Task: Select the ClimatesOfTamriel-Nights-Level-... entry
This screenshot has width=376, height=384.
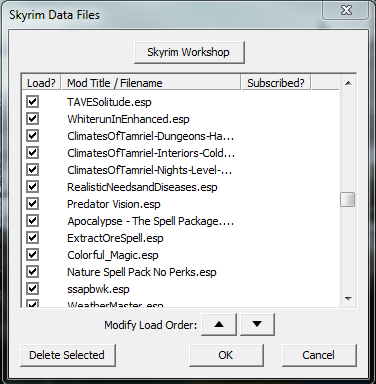Action: click(149, 170)
